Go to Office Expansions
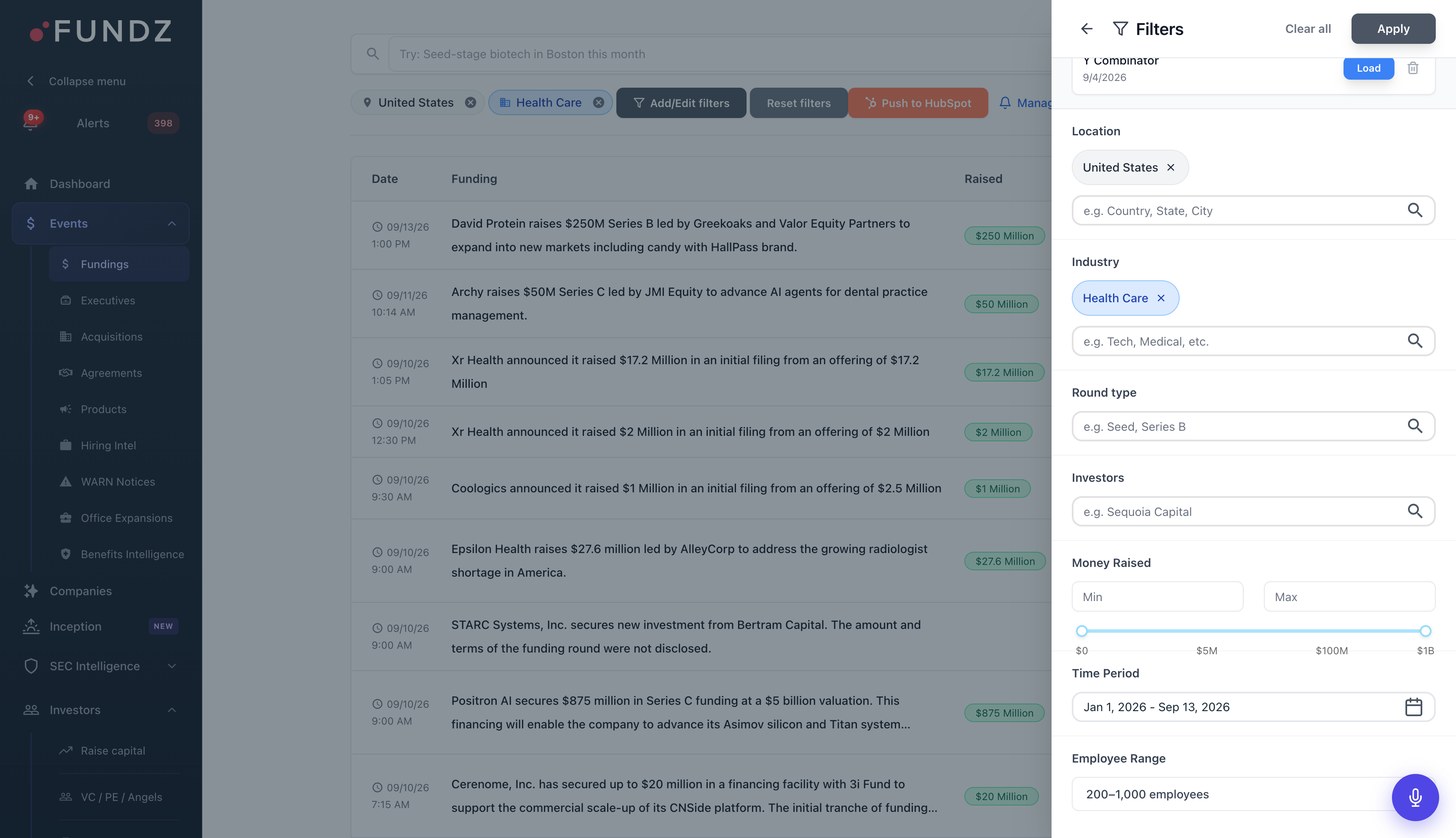This screenshot has height=838, width=1456. point(126,518)
